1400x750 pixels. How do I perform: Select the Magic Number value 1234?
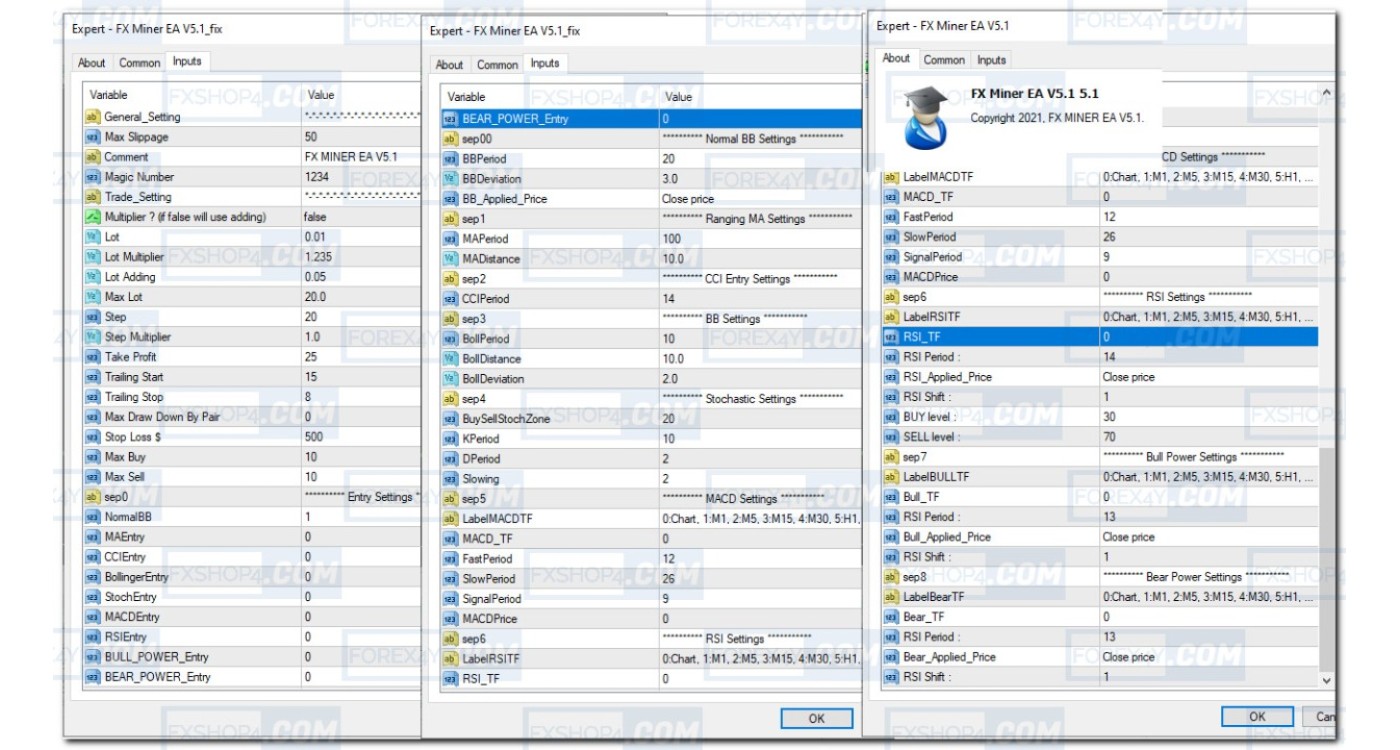(x=317, y=177)
